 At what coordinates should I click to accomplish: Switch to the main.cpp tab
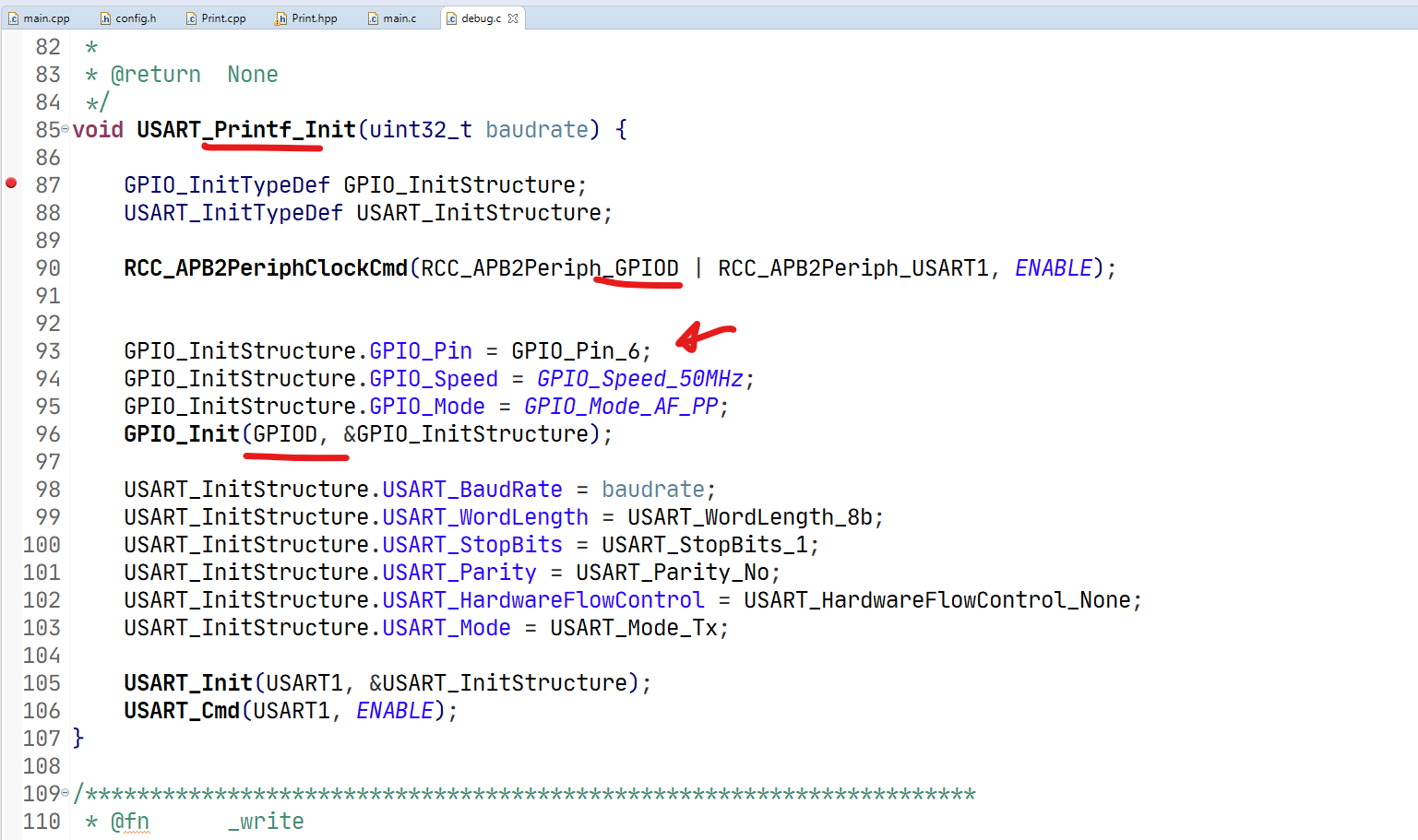(44, 17)
